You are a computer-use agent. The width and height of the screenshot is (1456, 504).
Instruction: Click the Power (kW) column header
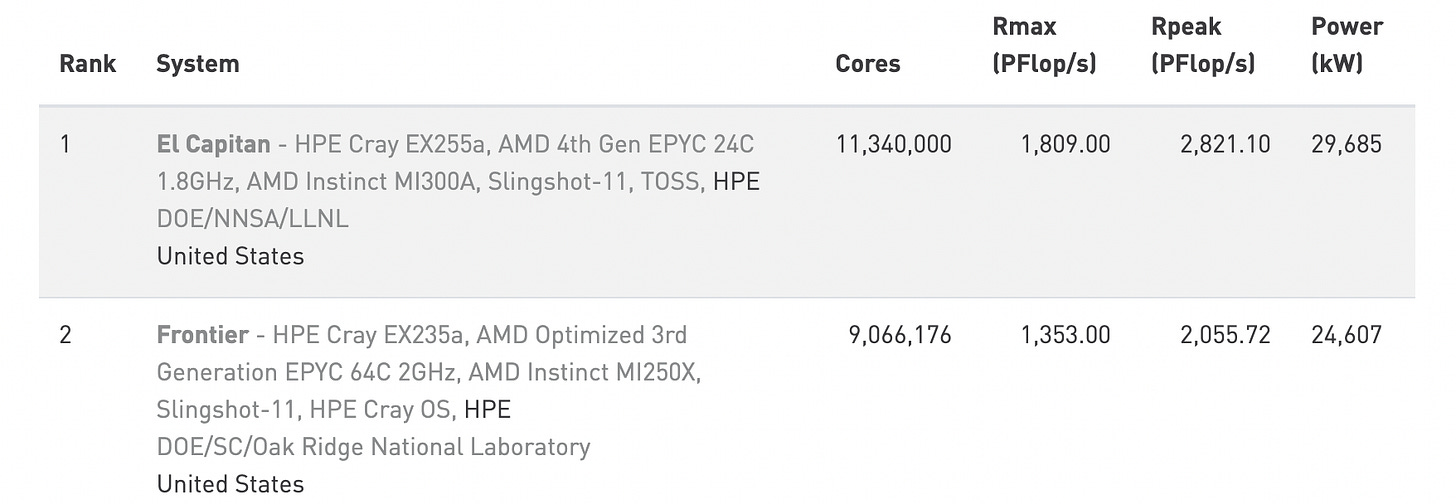(x=1346, y=45)
